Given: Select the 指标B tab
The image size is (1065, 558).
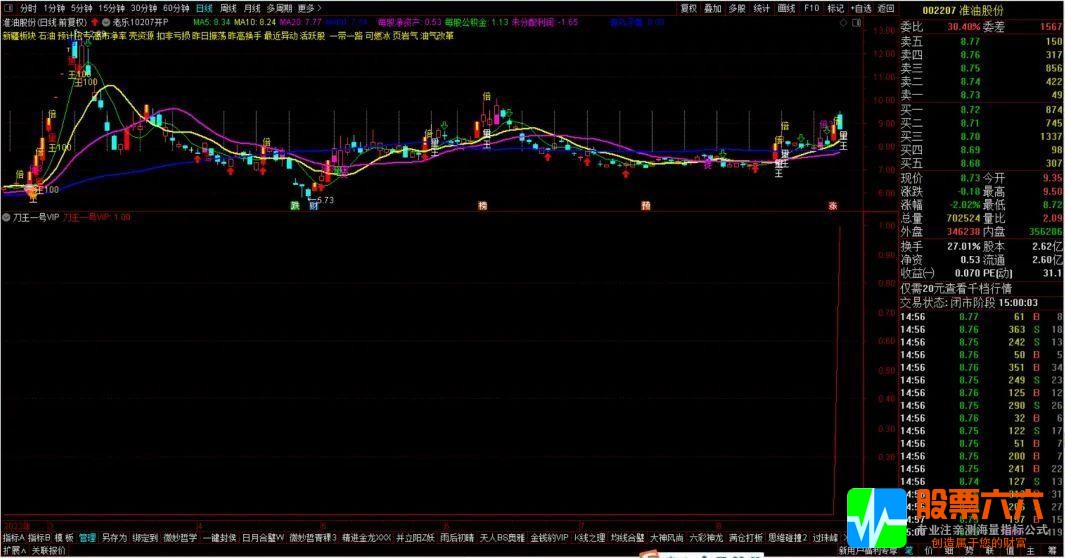Looking at the screenshot, I should pos(39,538).
